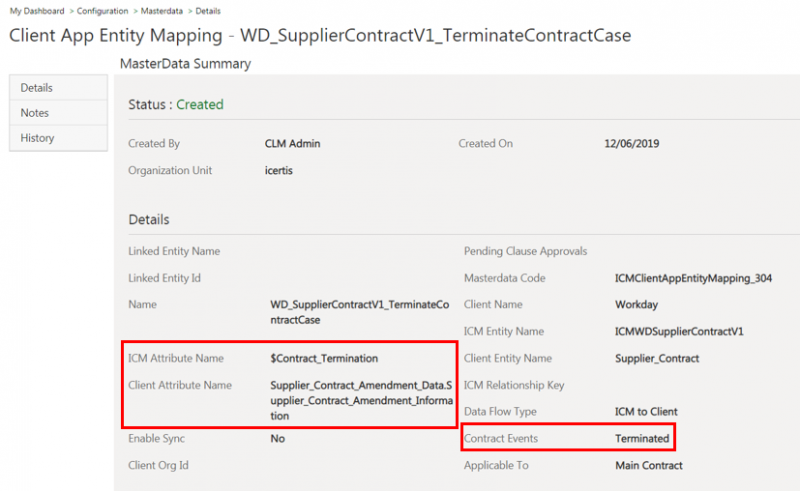Click the green Created status text
Screen dimensions: 800x491
[x=200, y=104]
